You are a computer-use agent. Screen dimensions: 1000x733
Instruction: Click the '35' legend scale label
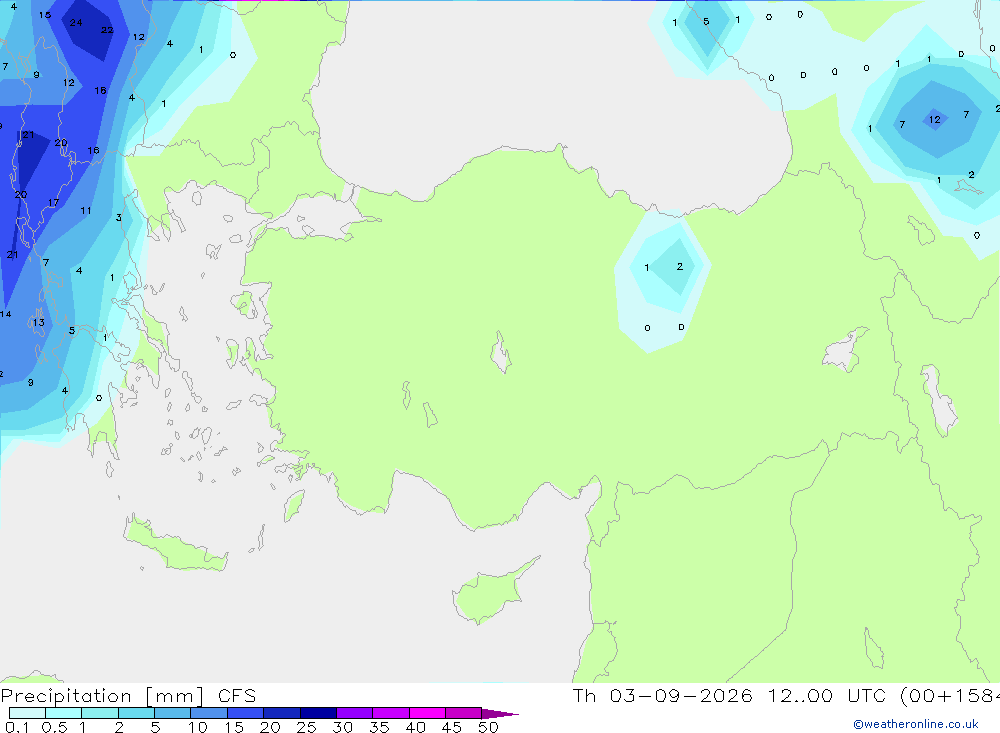379,727
